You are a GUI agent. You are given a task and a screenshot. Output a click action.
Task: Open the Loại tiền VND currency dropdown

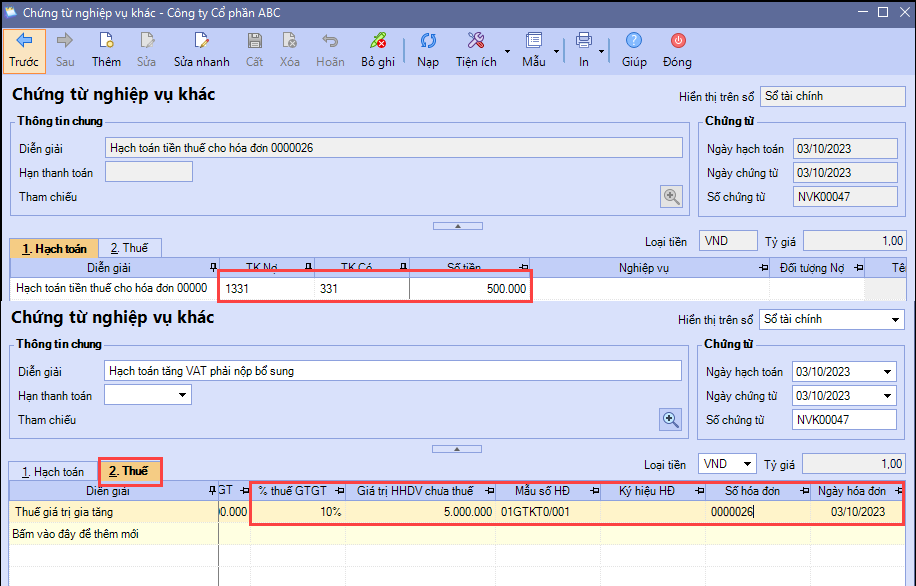[746, 465]
